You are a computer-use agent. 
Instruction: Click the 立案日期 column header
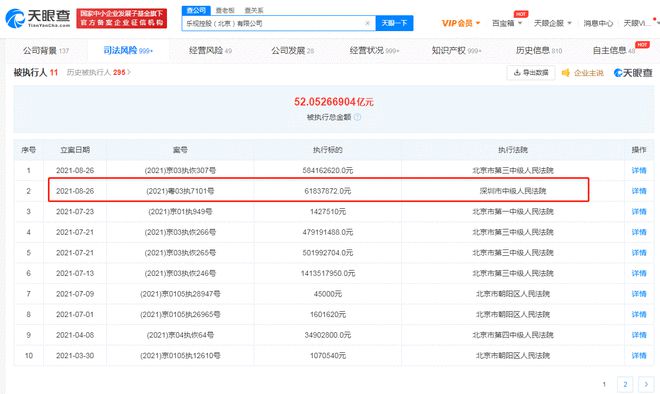(x=75, y=150)
